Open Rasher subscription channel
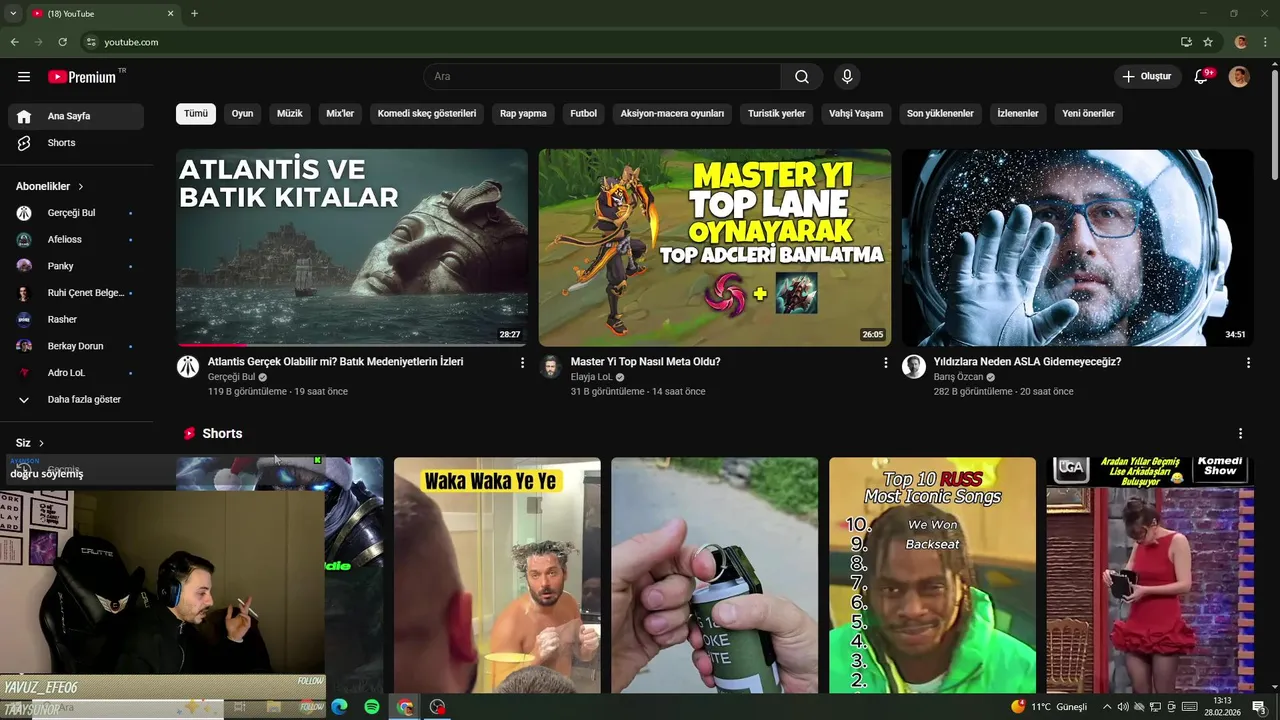The width and height of the screenshot is (1280, 720). [x=76, y=320]
